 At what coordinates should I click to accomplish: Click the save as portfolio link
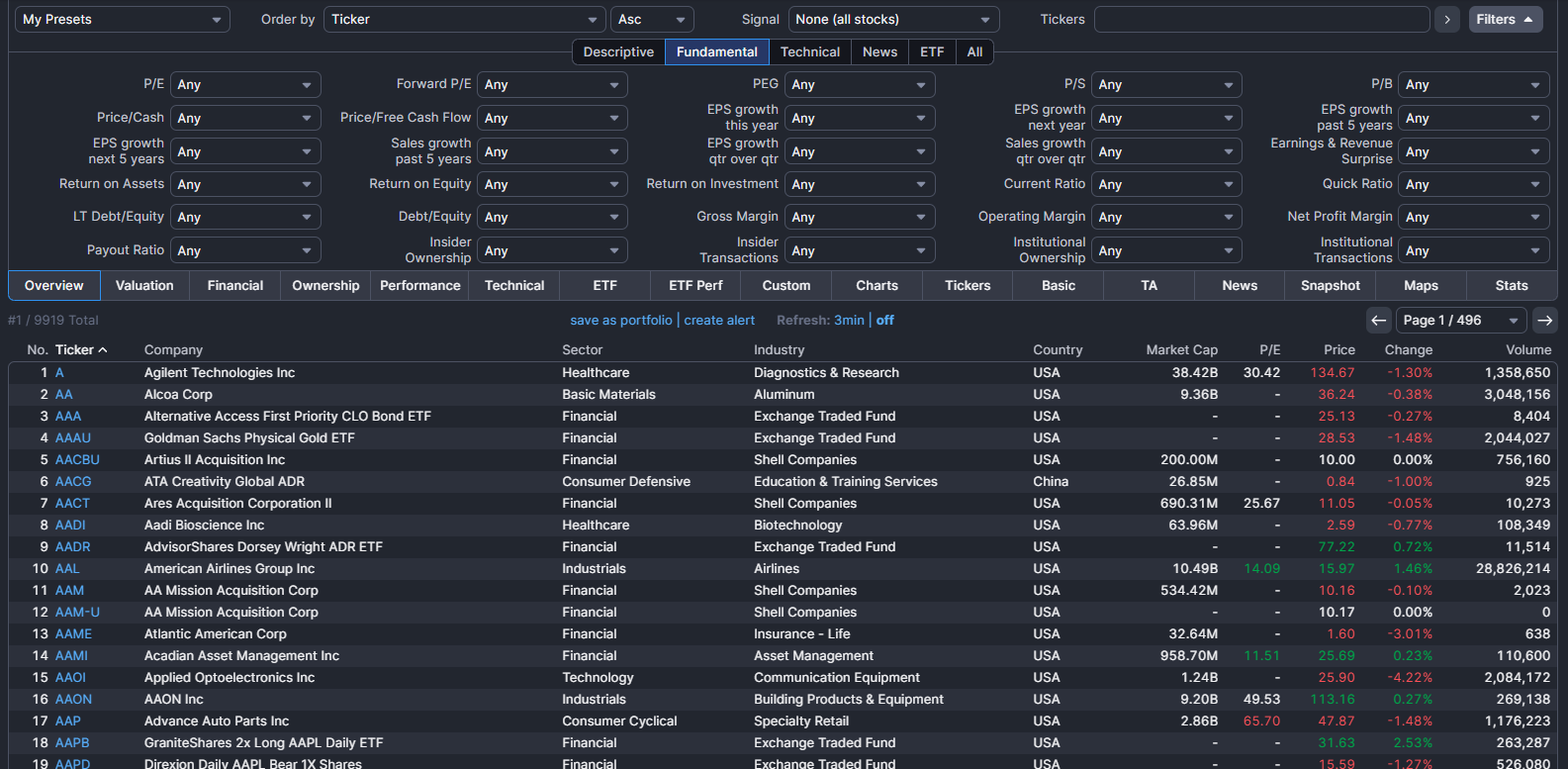coord(621,321)
